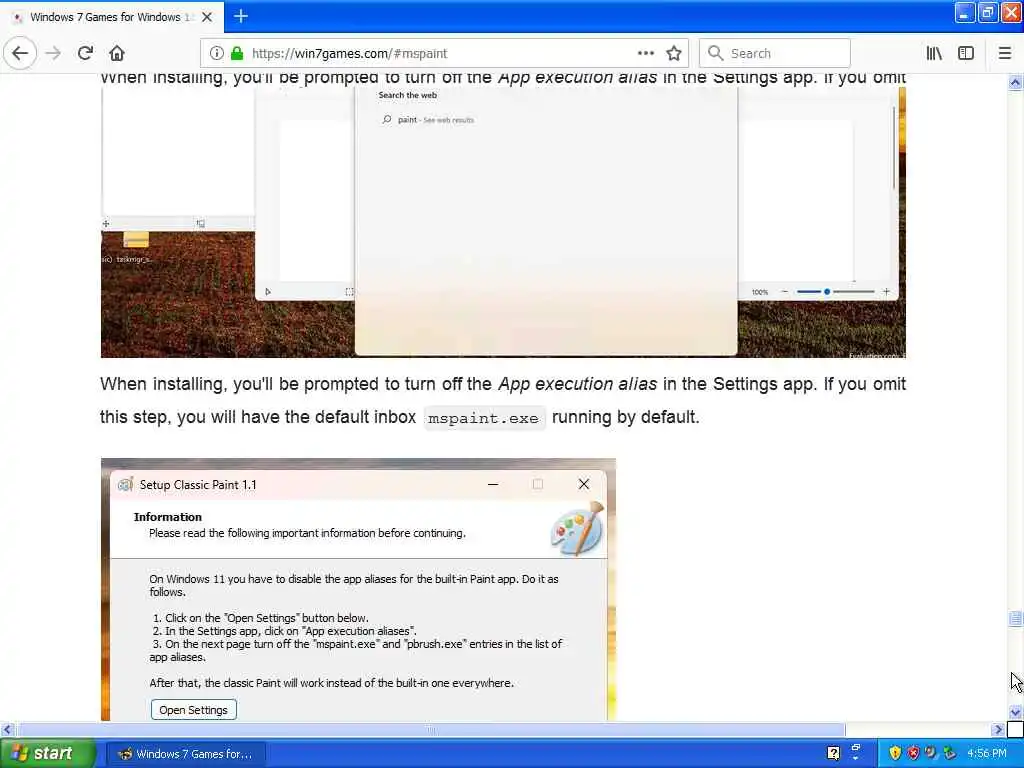Click the 'paint - See web results' row
Screen dimensions: 1024x768
coord(428,120)
